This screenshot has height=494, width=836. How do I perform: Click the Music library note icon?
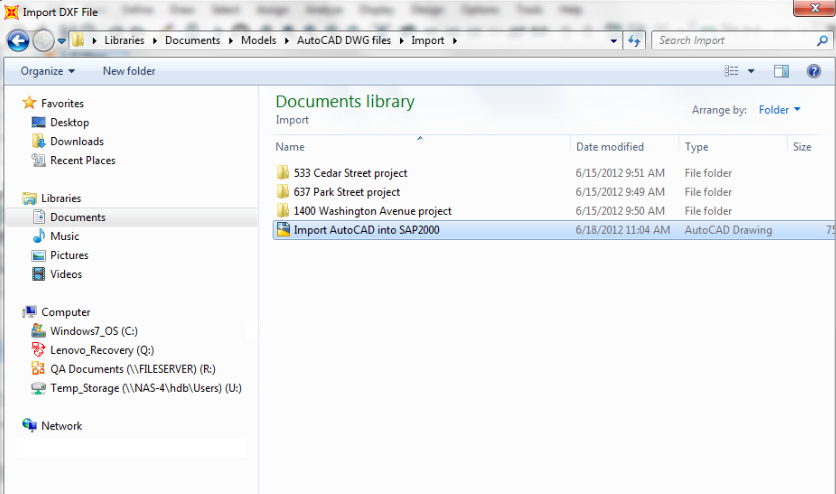click(x=38, y=236)
